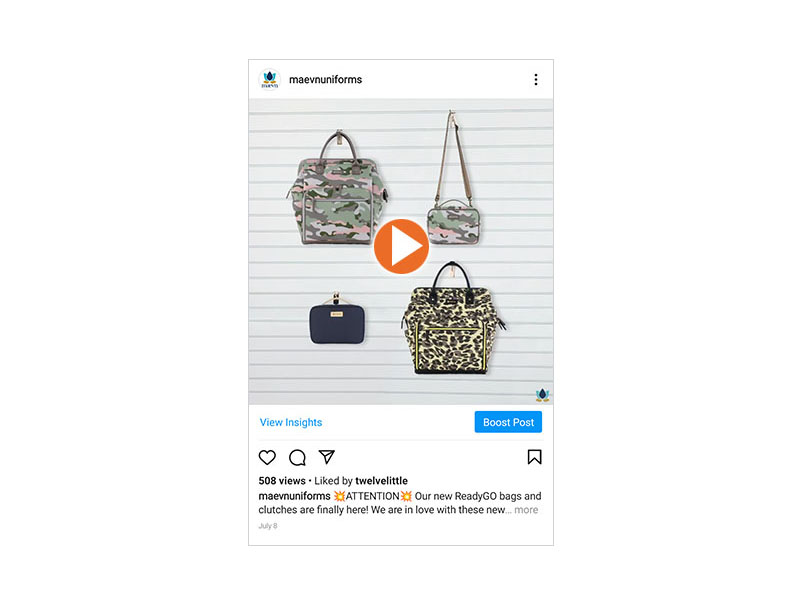
Task: Open the twelvelittle profile from likes
Action: click(381, 481)
